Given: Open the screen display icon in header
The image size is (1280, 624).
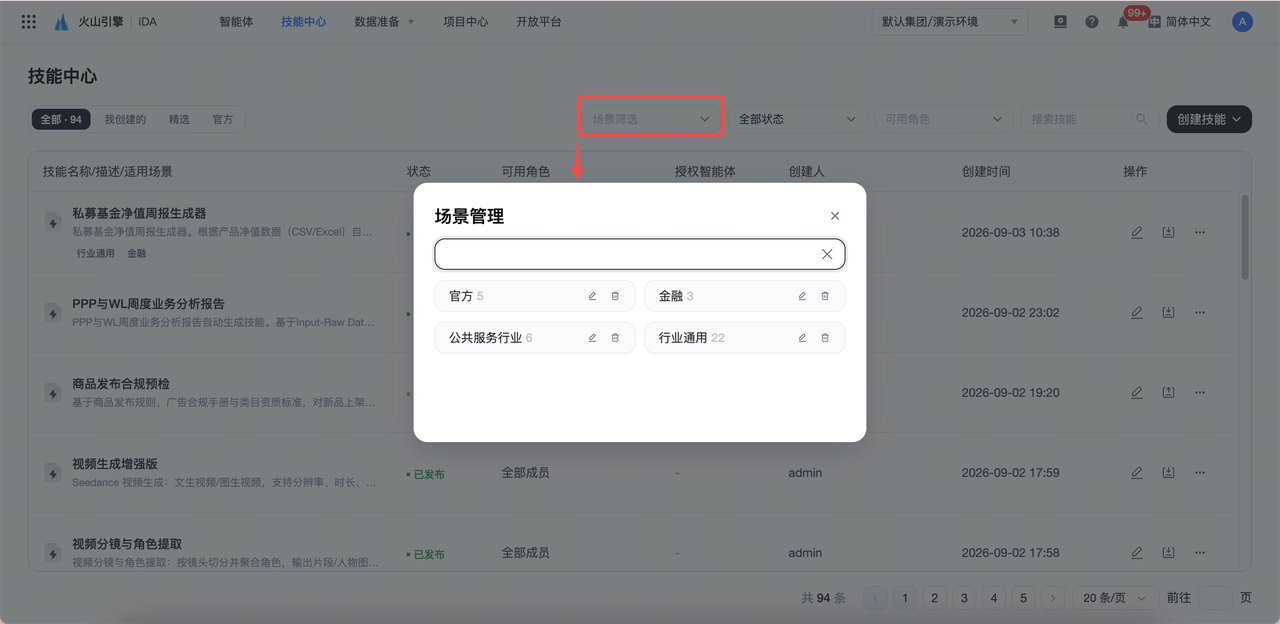Looking at the screenshot, I should [x=1060, y=21].
